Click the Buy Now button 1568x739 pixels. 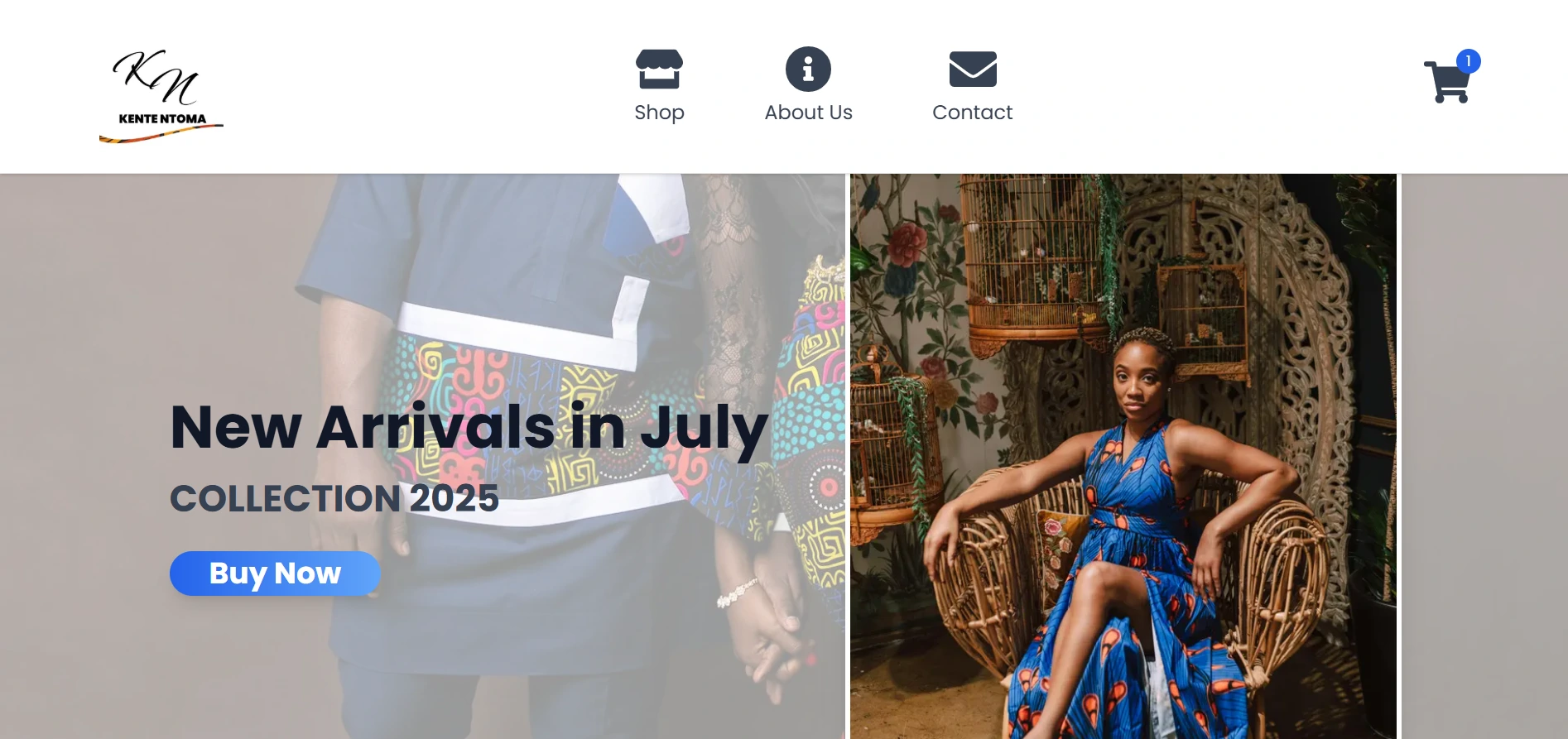(275, 573)
